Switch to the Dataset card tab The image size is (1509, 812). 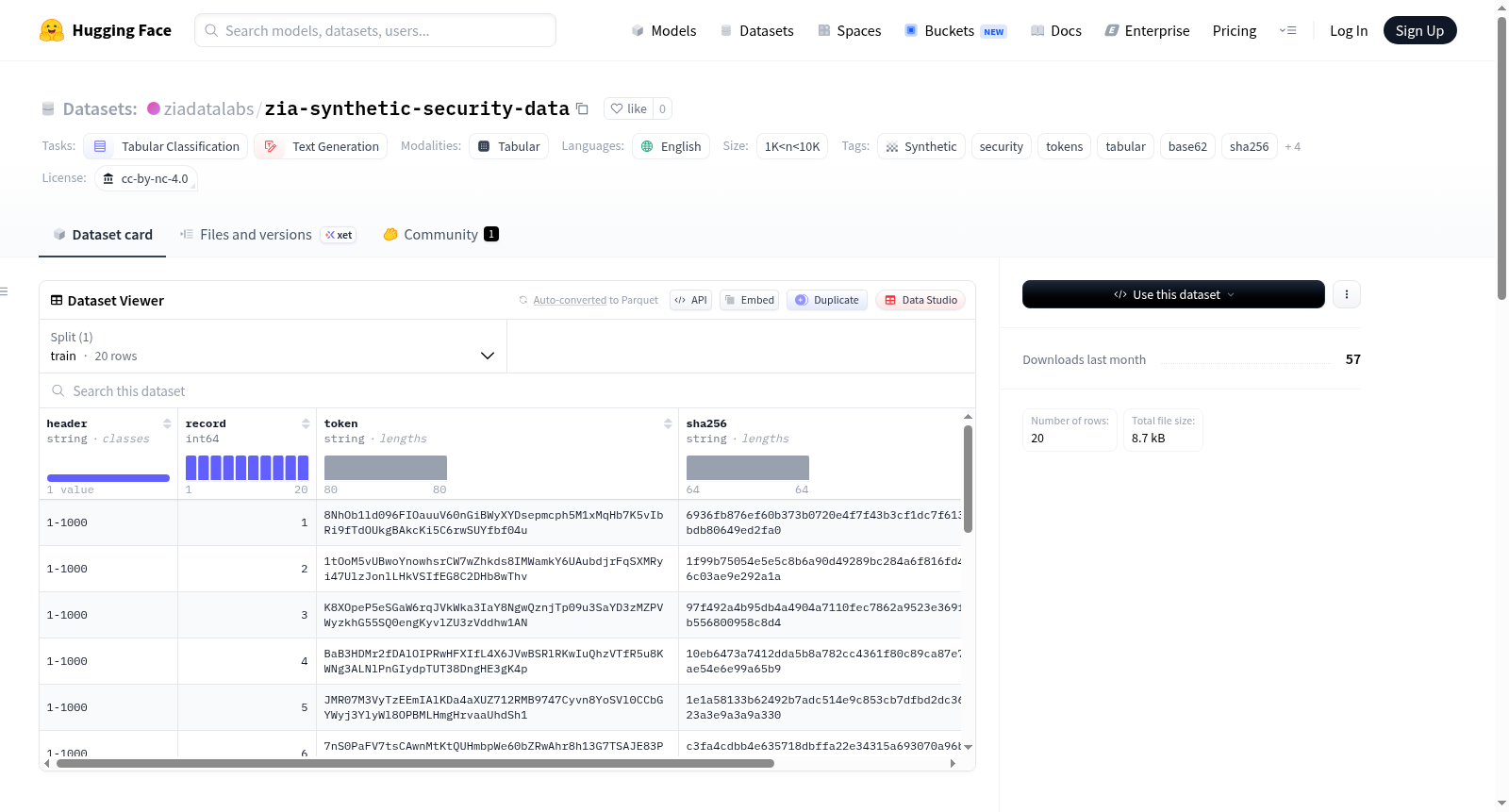pyautogui.click(x=102, y=235)
